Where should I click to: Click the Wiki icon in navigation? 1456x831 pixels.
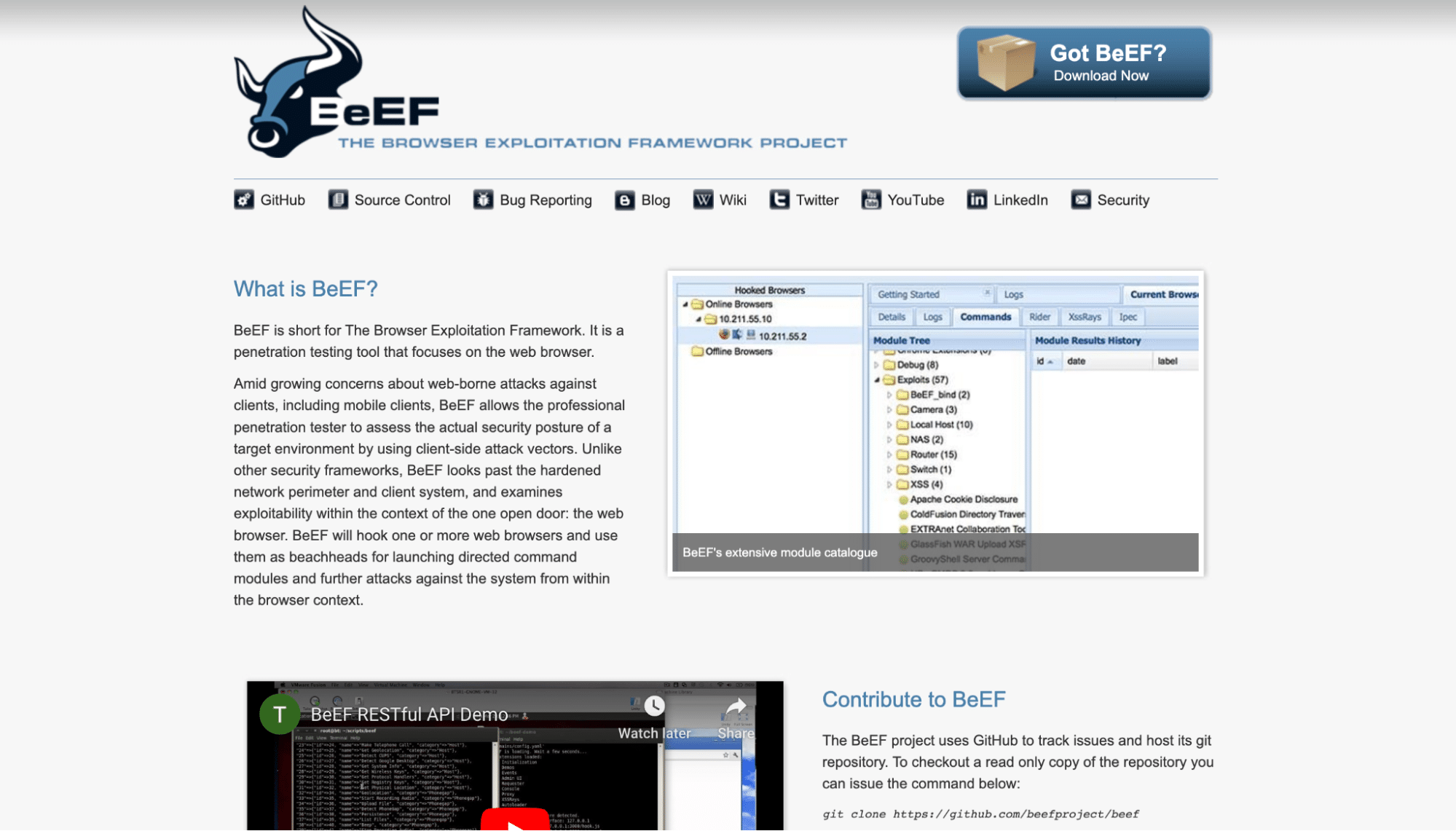coord(703,199)
